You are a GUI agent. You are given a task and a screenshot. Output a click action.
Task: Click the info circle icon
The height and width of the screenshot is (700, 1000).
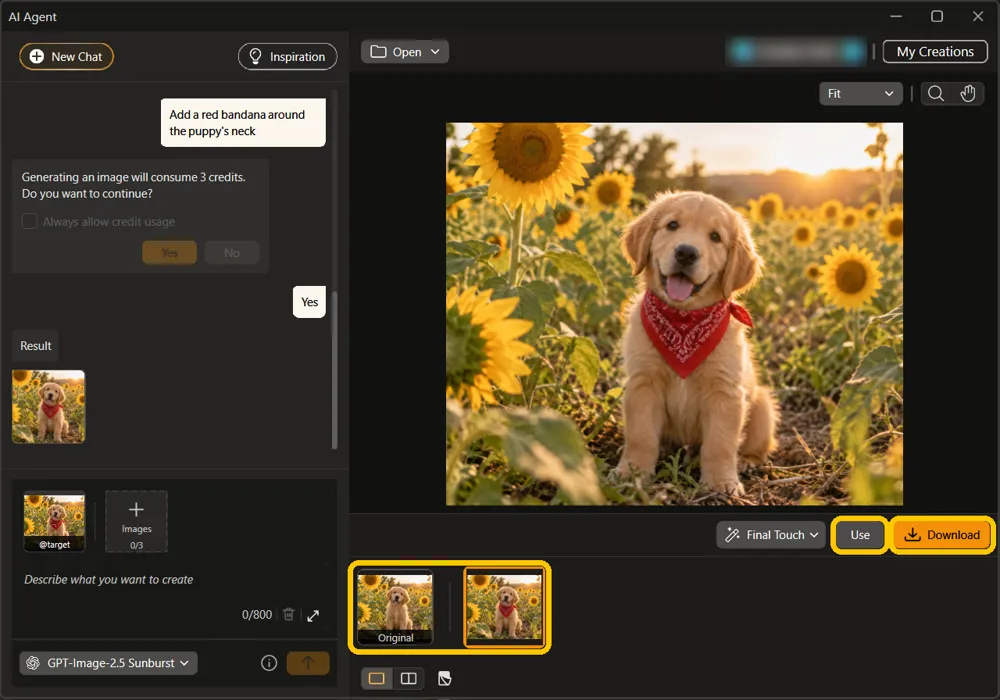pyautogui.click(x=269, y=663)
